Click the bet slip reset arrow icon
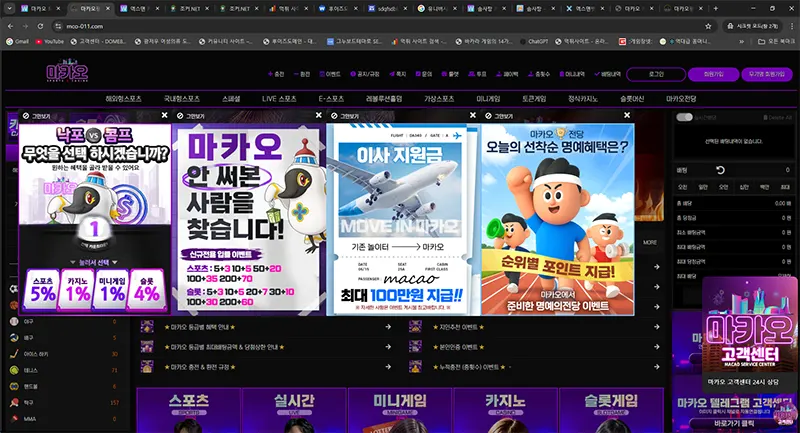 [x=720, y=170]
